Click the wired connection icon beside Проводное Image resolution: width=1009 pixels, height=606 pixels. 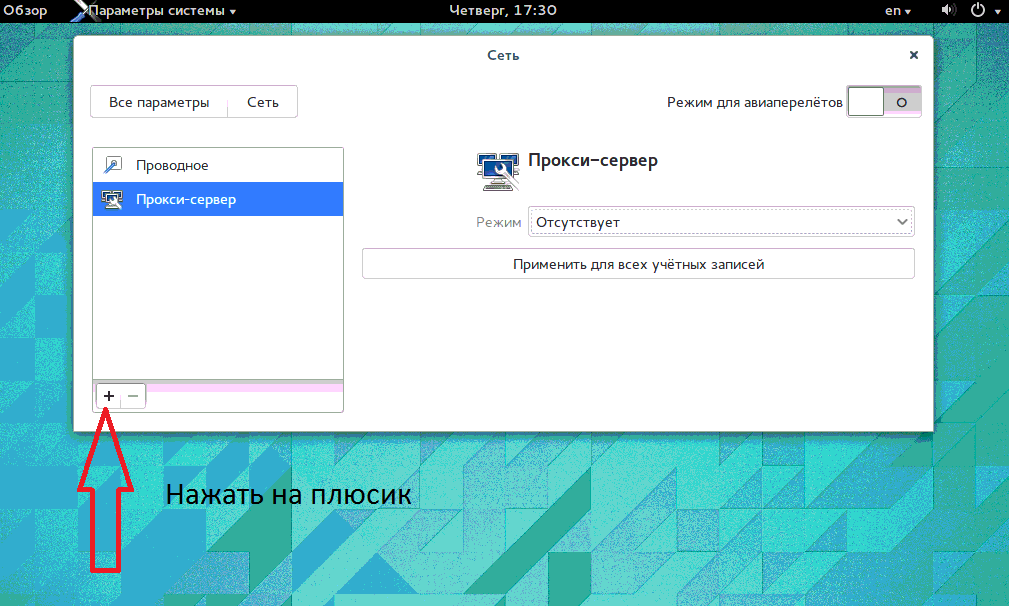[113, 165]
